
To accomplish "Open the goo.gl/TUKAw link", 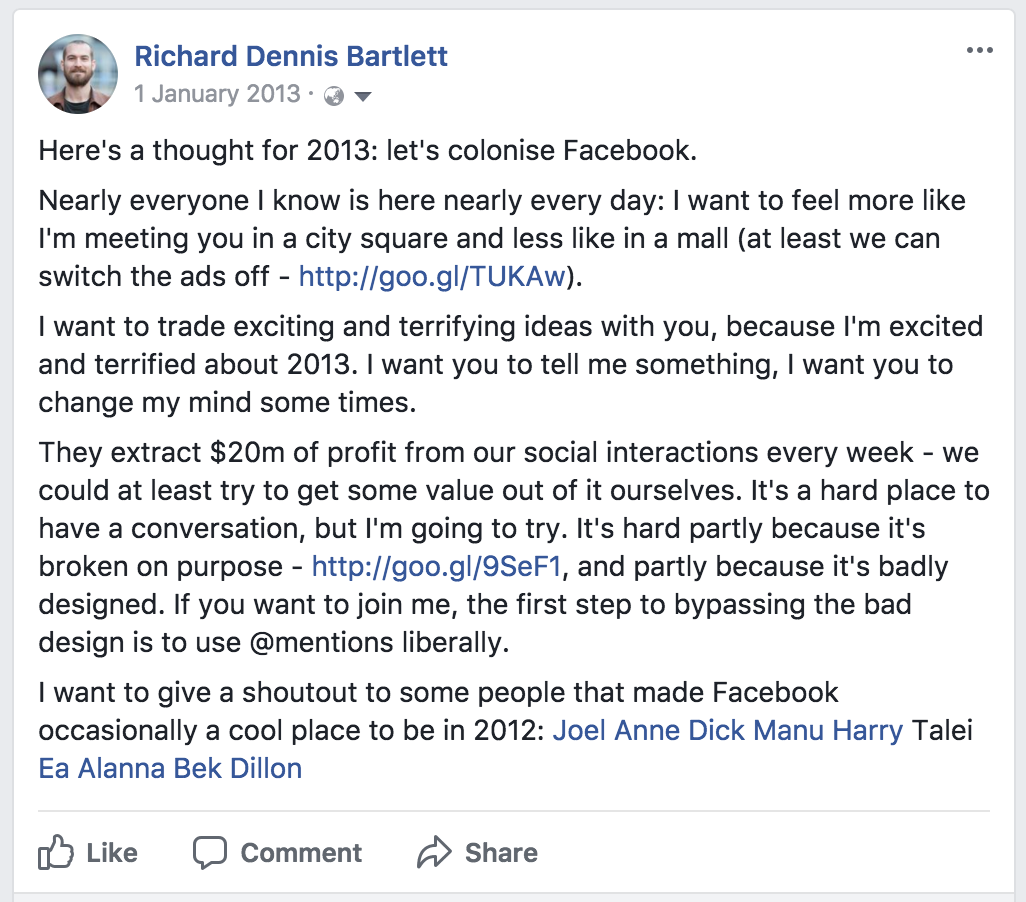I will click(x=432, y=277).
